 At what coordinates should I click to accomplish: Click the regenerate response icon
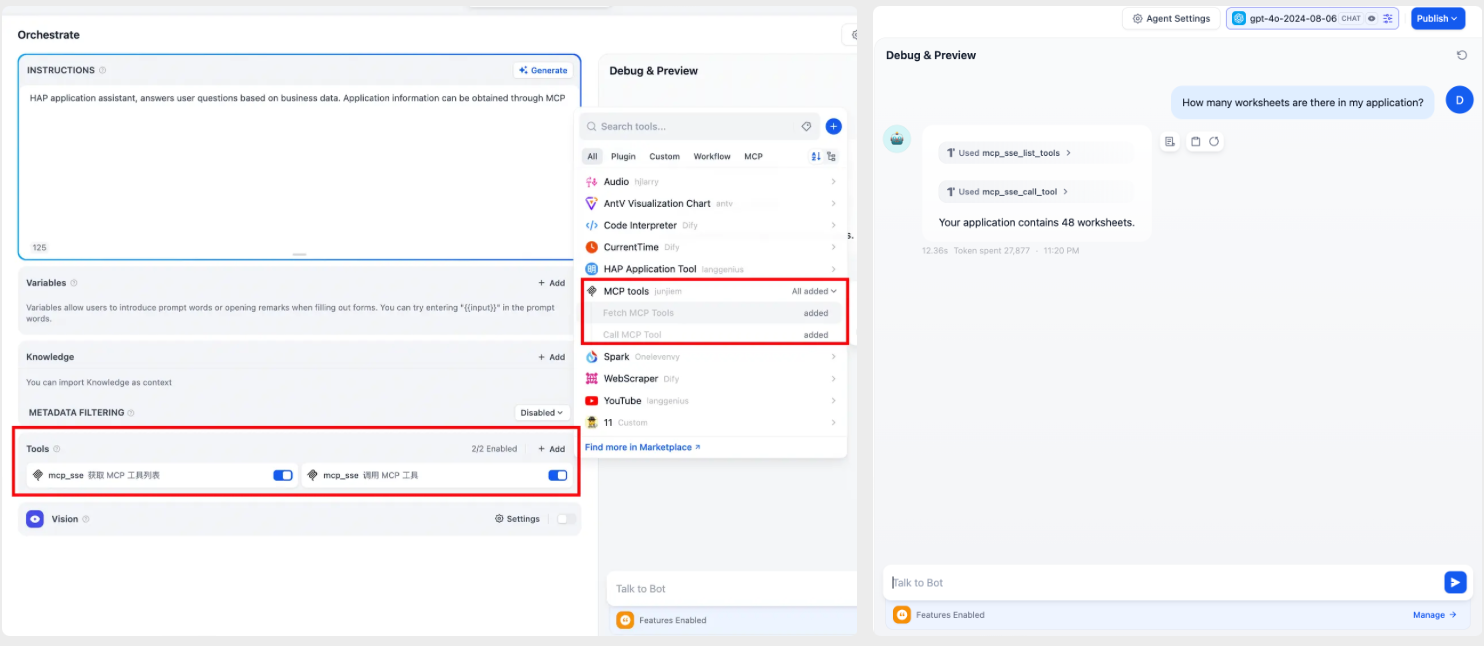pos(1214,142)
